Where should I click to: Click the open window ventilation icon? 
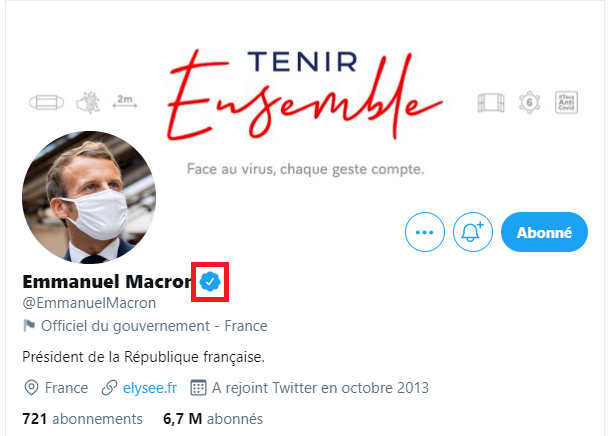[x=491, y=103]
